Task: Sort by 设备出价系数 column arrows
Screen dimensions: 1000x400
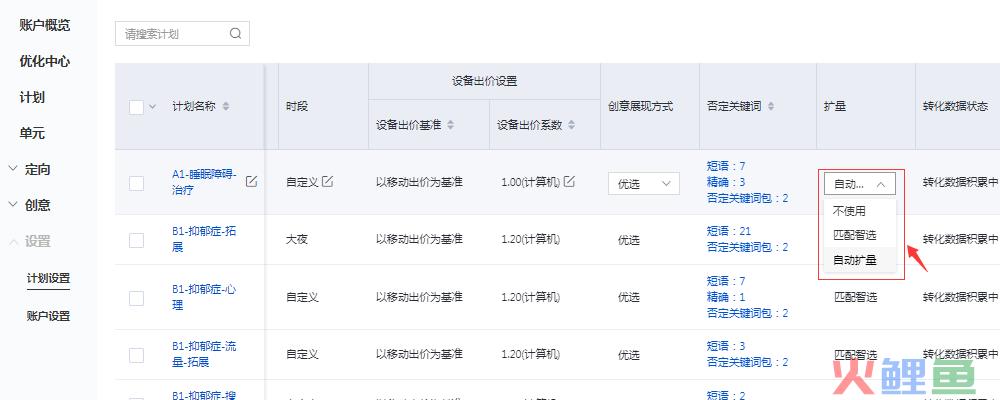Action: (x=571, y=125)
